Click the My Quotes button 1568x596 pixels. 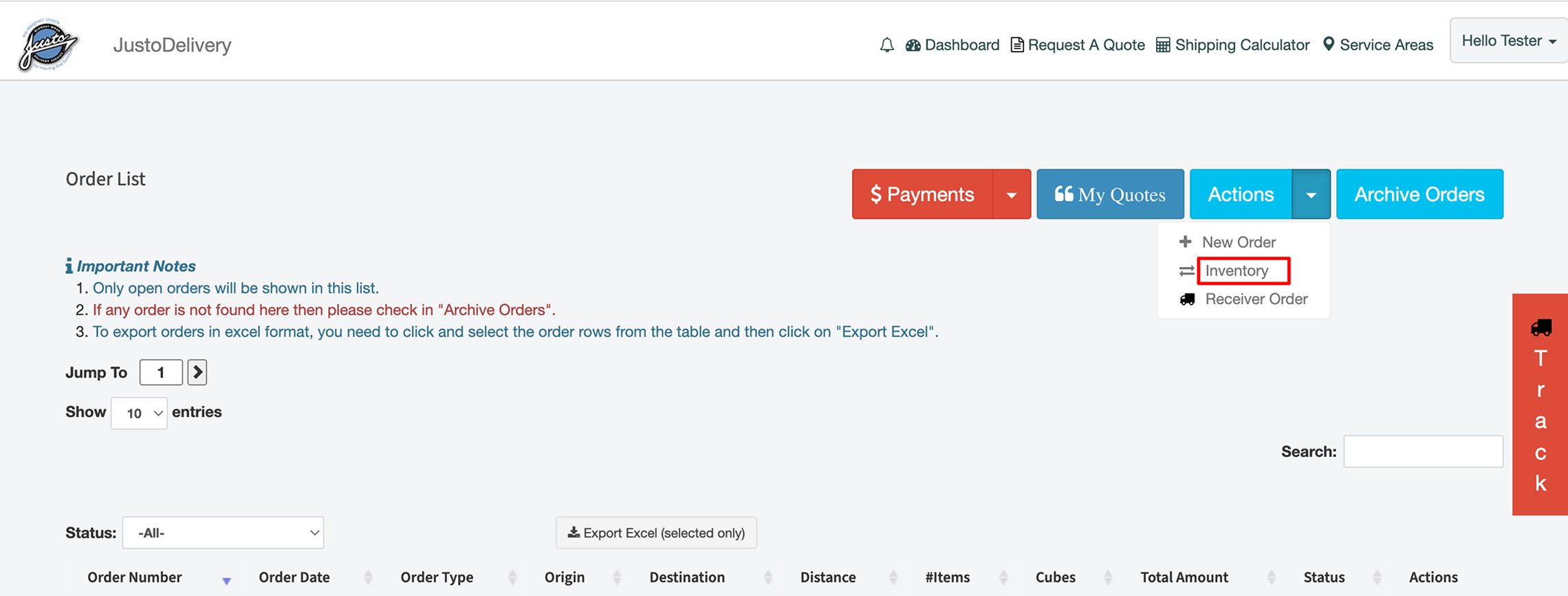(1110, 195)
